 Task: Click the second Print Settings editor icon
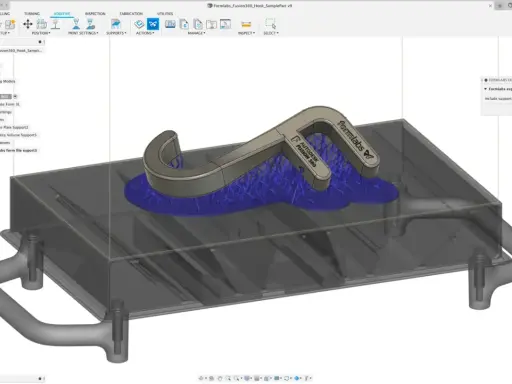(90, 24)
